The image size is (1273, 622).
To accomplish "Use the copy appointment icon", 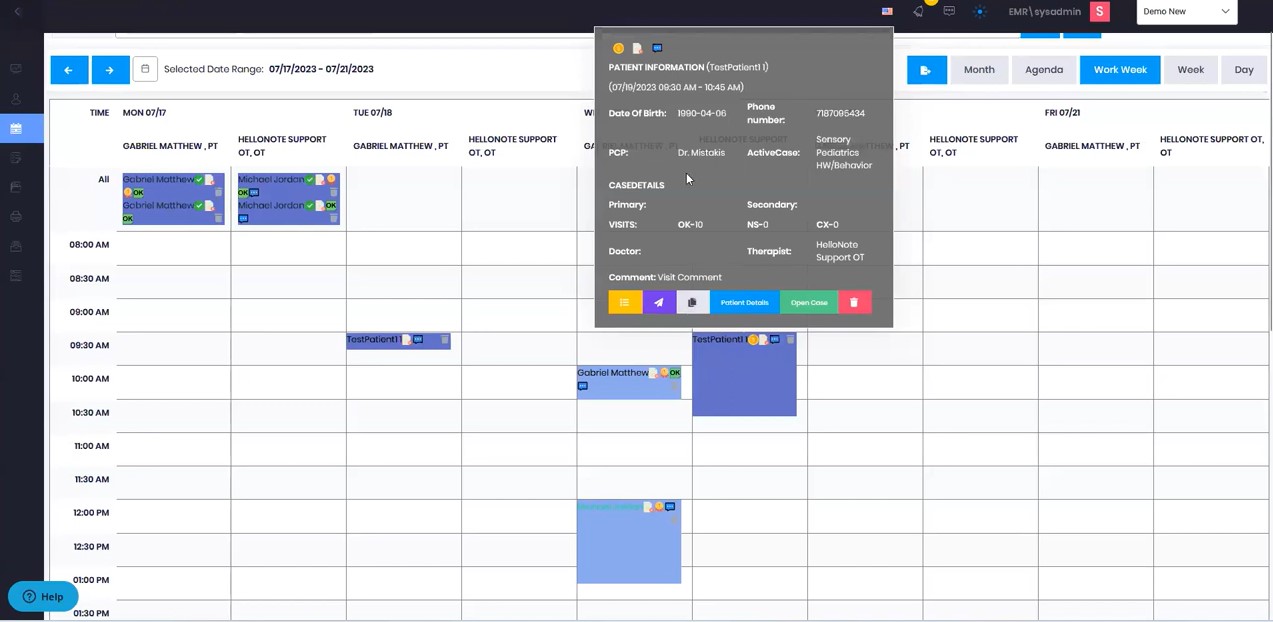I will point(692,302).
